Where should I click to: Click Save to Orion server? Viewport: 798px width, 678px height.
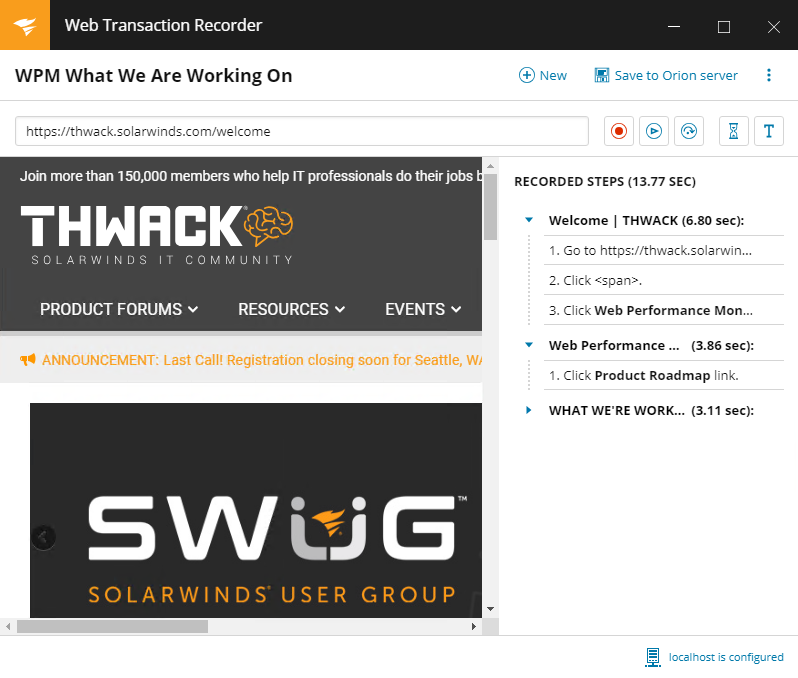(x=666, y=75)
